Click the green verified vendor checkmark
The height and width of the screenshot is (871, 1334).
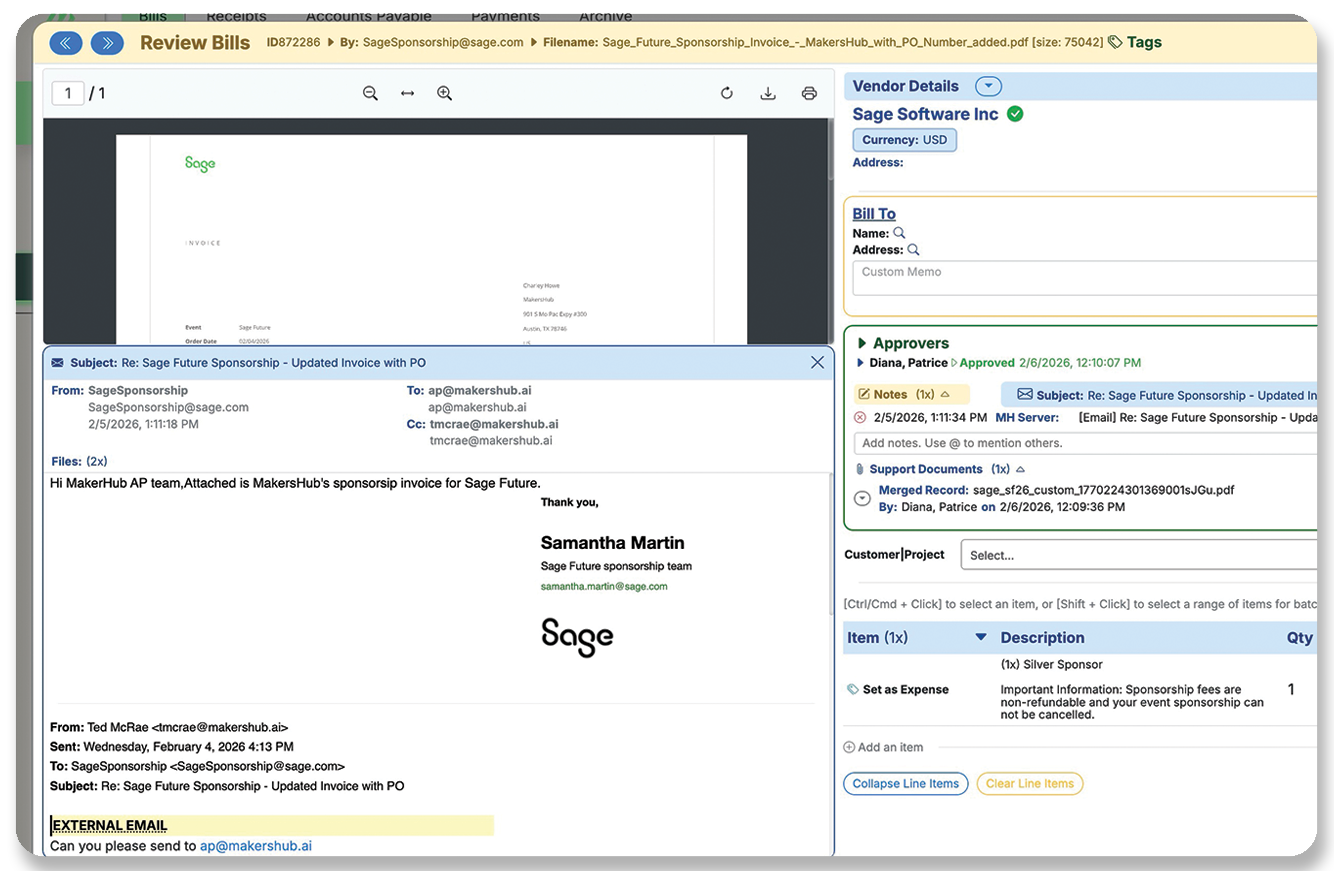[1015, 114]
